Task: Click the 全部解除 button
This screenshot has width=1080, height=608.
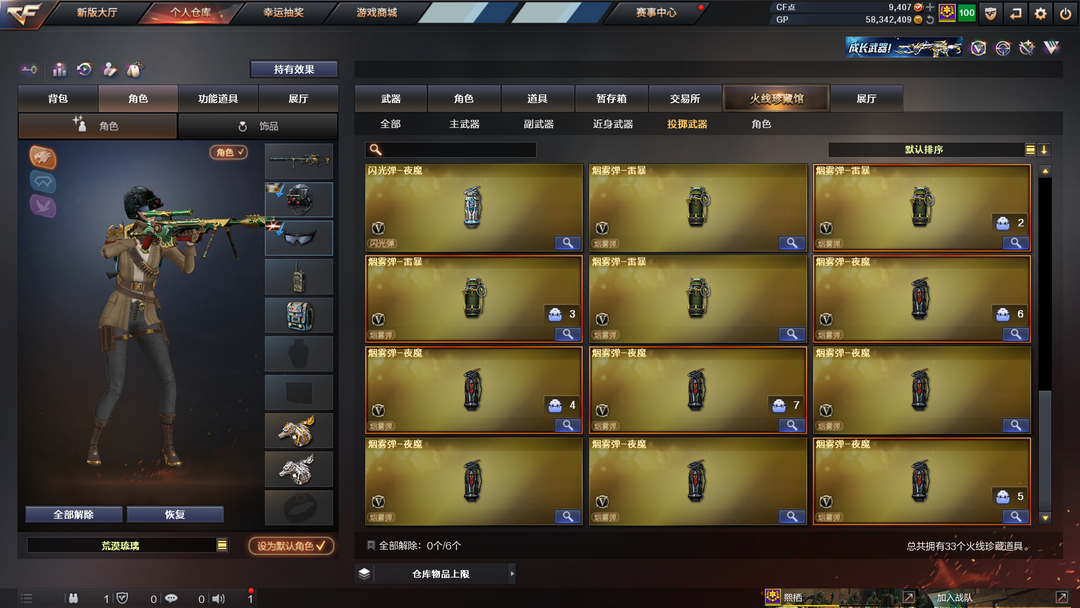Action: click(74, 514)
